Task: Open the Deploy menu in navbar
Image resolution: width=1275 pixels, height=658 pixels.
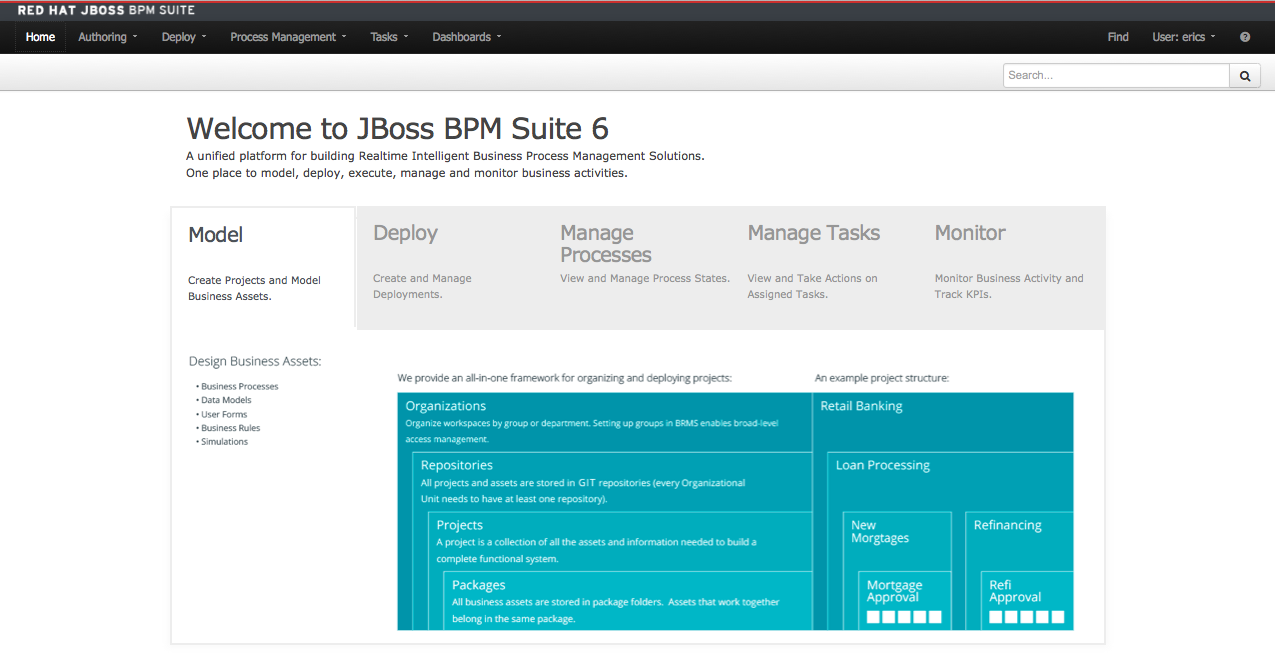Action: pyautogui.click(x=184, y=37)
